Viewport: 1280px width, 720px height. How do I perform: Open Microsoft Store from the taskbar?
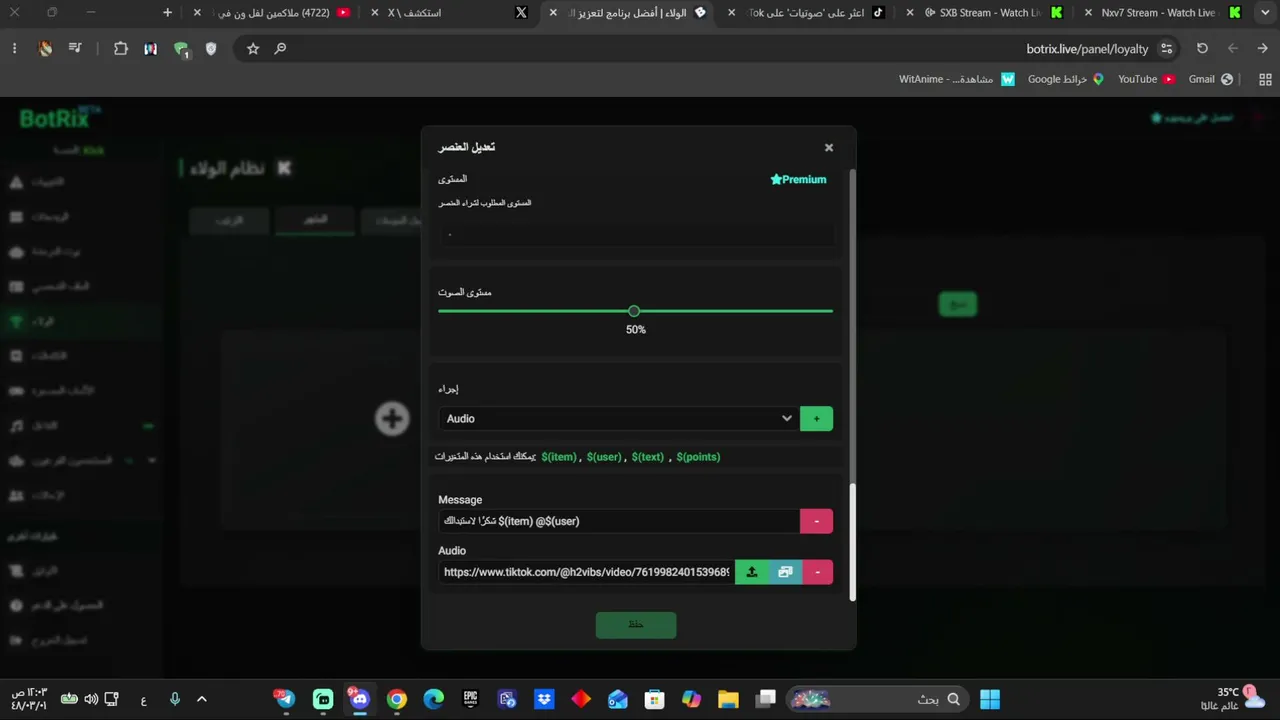(654, 699)
